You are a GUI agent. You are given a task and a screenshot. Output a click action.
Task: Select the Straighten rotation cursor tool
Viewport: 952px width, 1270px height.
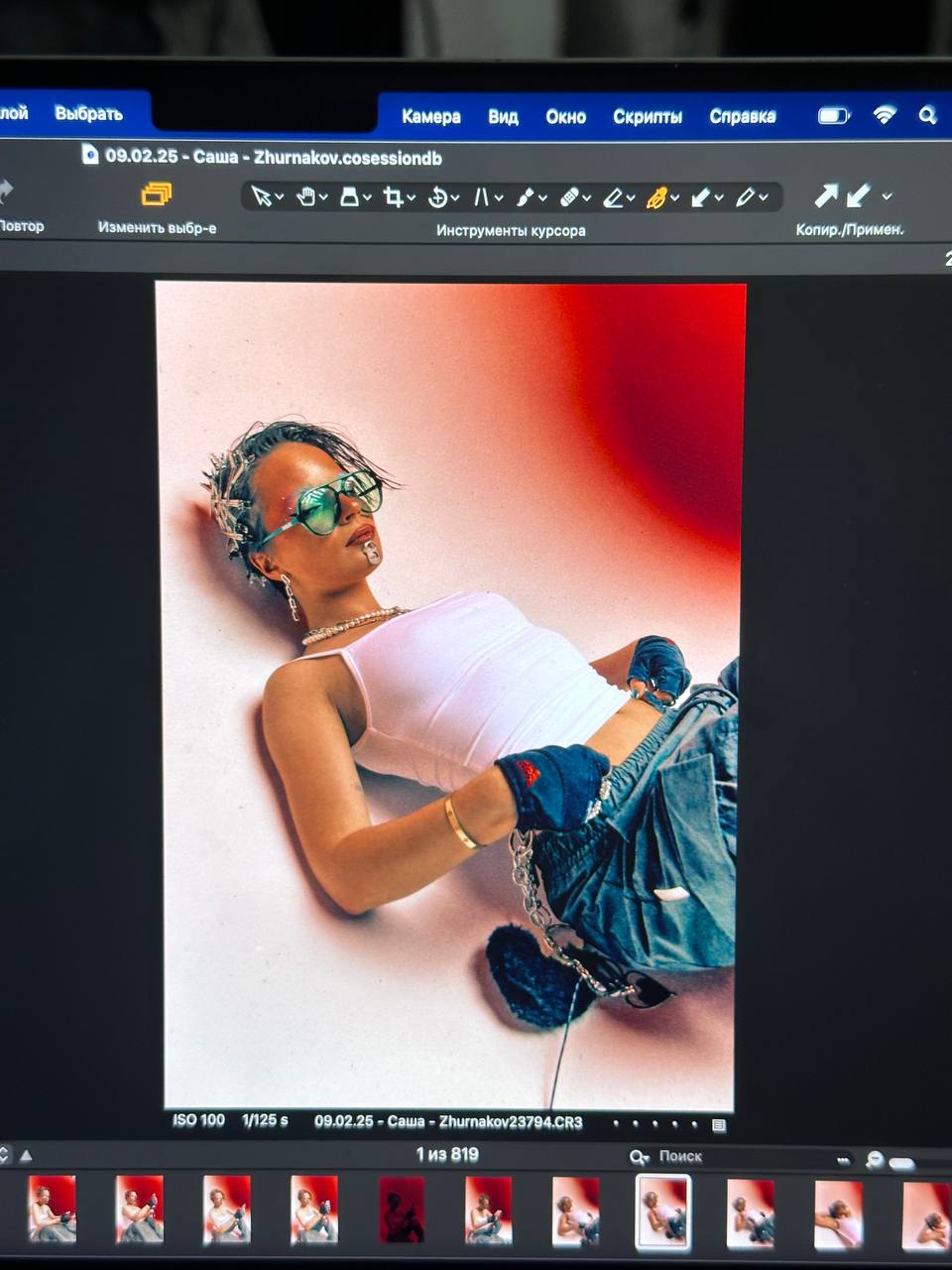436,197
